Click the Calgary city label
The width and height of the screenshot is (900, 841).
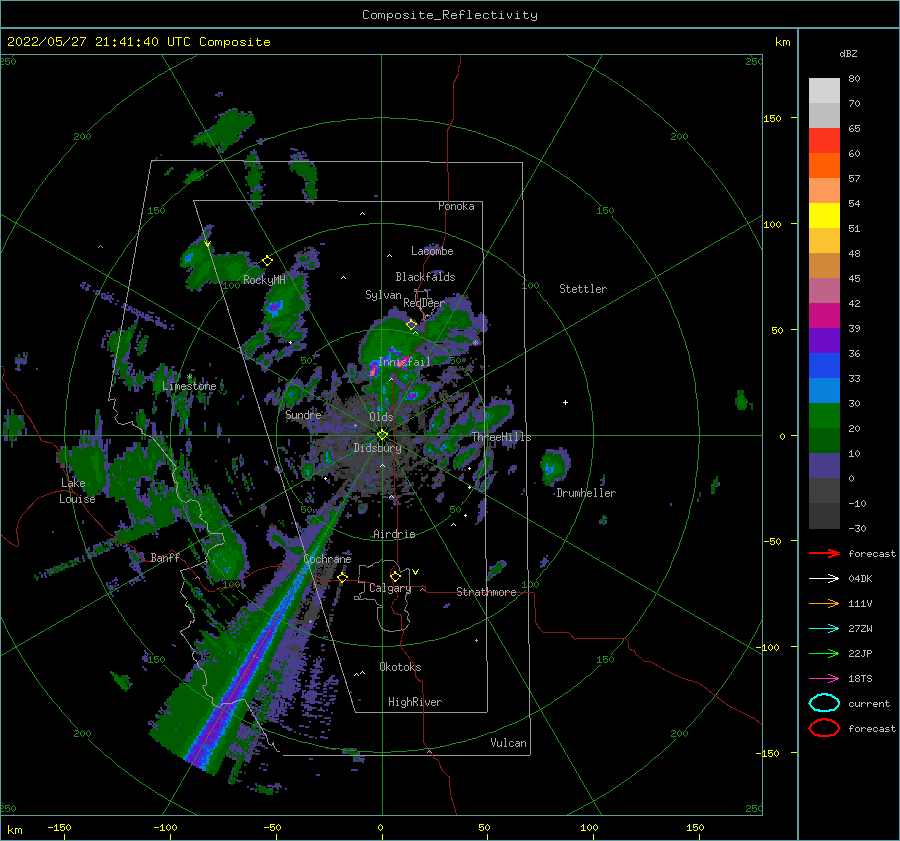coord(390,588)
